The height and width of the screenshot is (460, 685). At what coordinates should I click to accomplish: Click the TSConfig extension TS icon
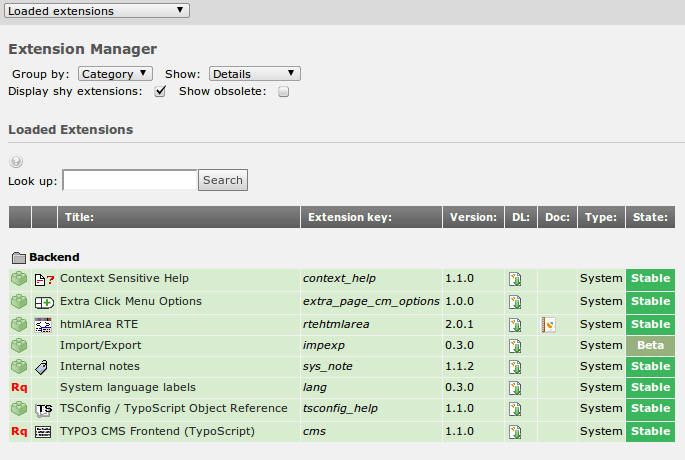tap(43, 410)
